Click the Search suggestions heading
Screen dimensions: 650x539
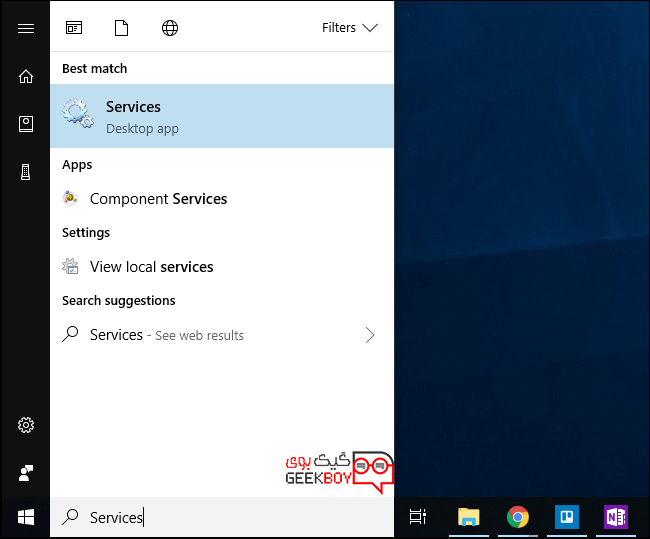(119, 301)
